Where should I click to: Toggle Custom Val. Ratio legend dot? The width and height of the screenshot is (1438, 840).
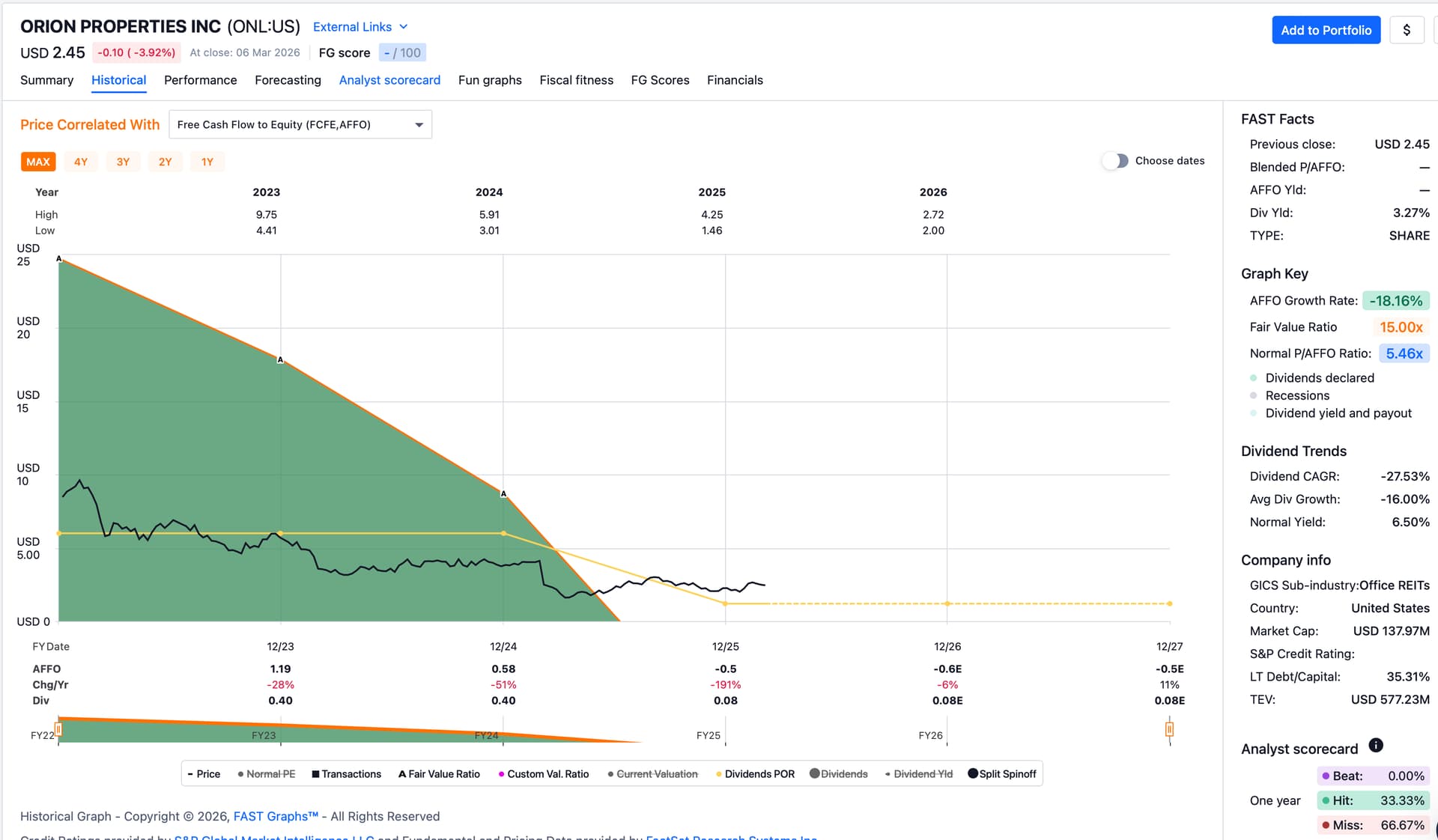coord(501,774)
